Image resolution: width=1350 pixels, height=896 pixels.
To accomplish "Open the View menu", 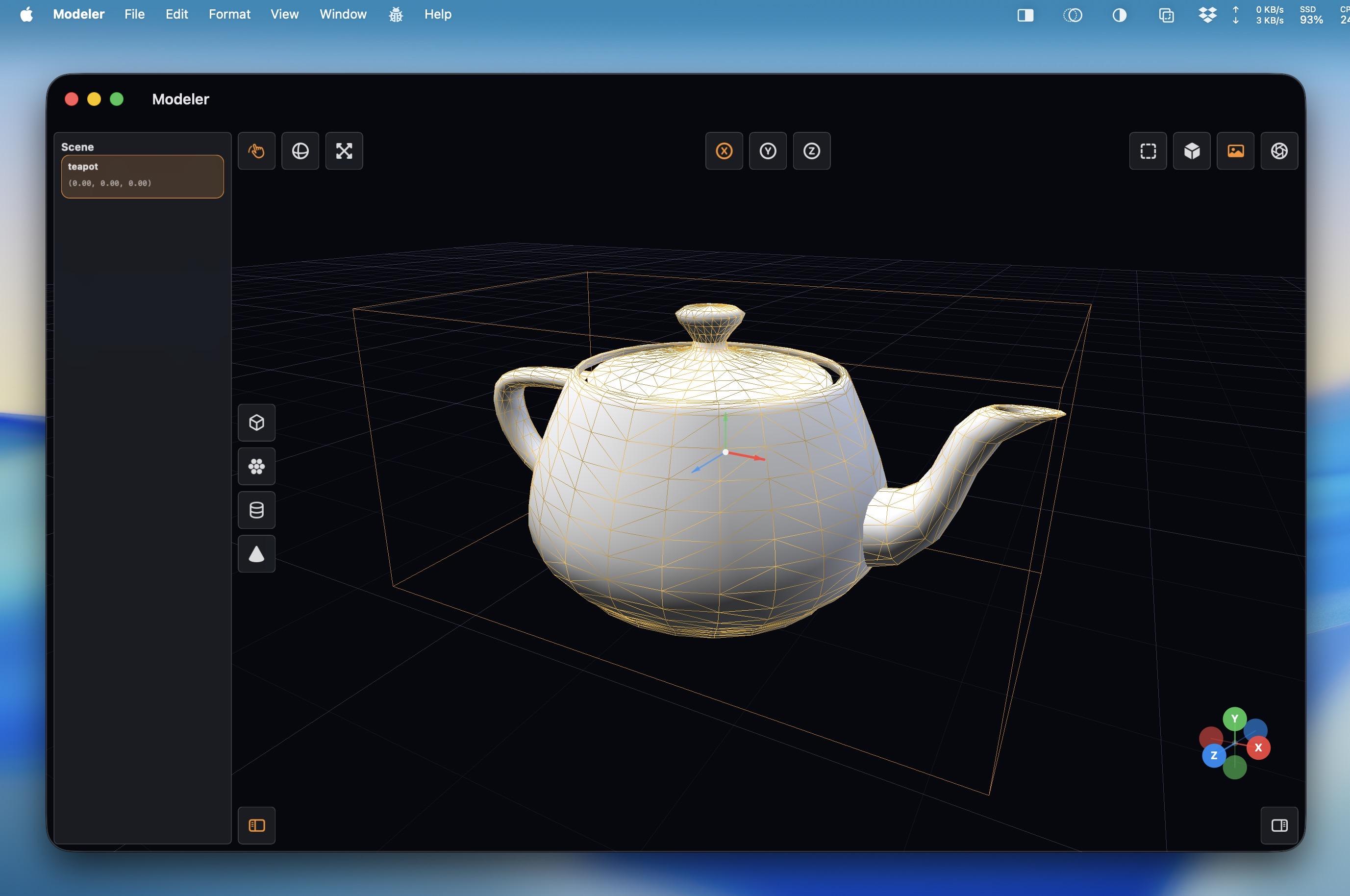I will point(284,14).
